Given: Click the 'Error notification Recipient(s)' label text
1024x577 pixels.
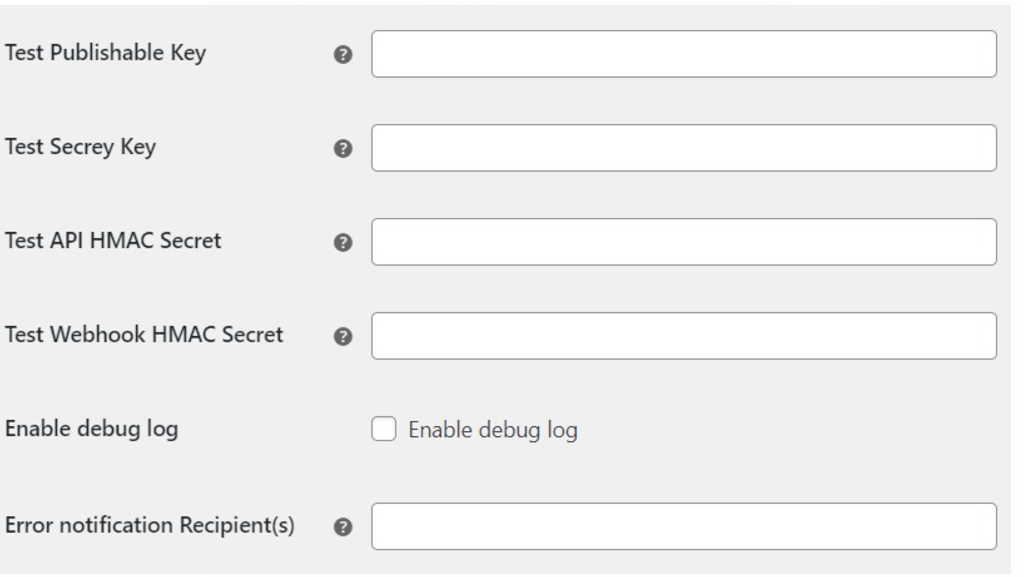Looking at the screenshot, I should tap(150, 526).
